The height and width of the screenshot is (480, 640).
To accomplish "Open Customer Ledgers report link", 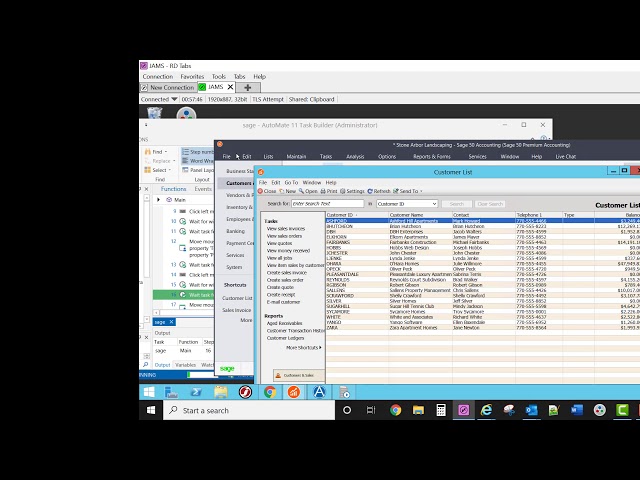I will point(285,338).
